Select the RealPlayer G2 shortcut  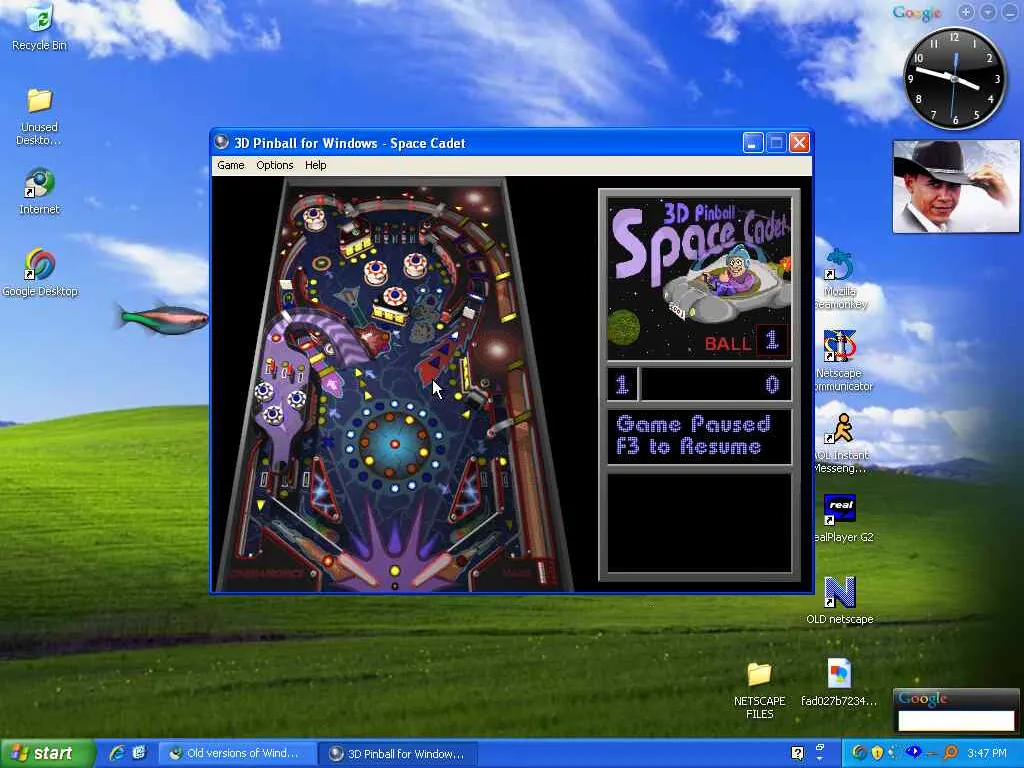click(x=842, y=519)
